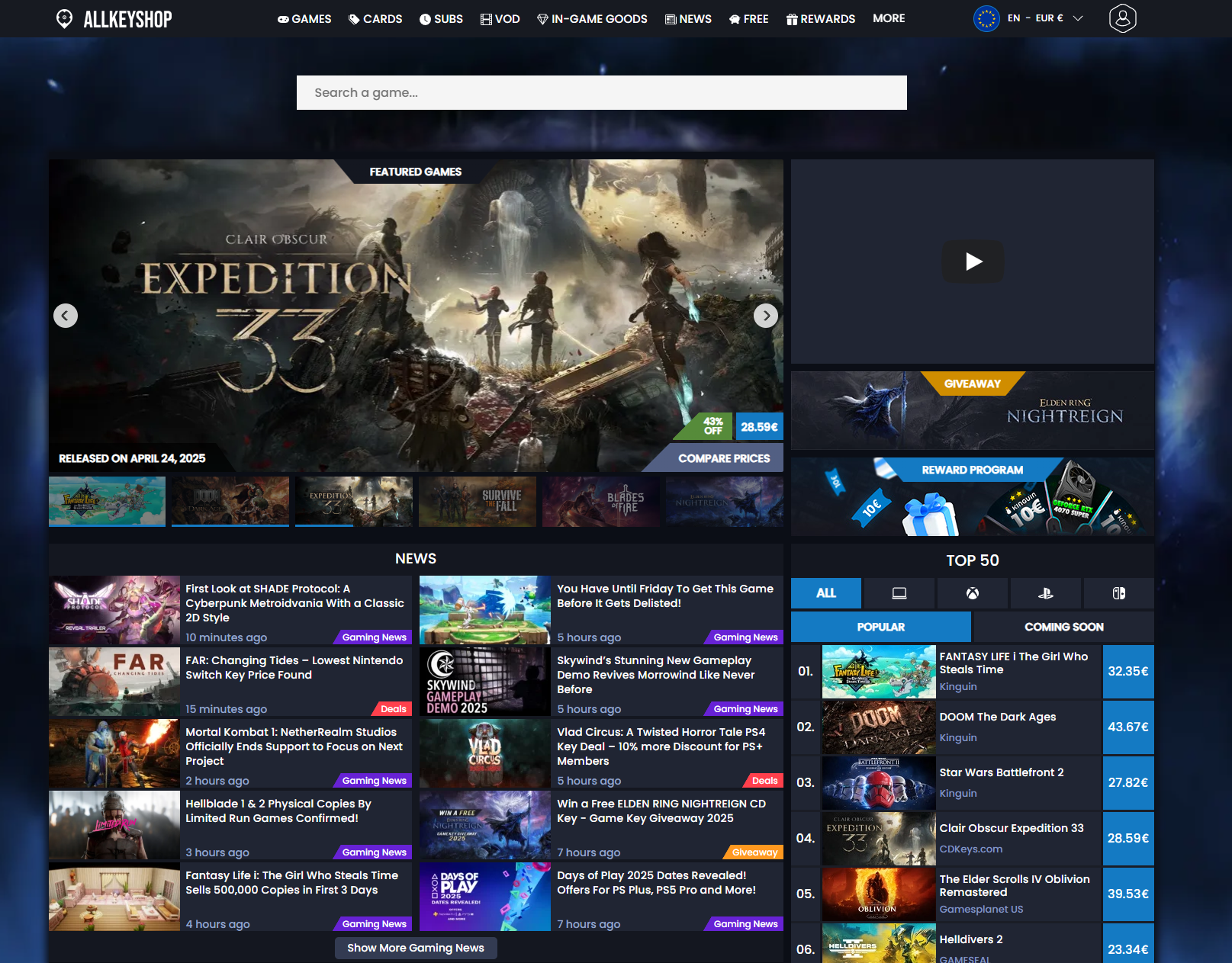Open Elder Scrolls IV Oblivion Remastered entry
Image resolution: width=1232 pixels, height=963 pixels.
coord(973,894)
